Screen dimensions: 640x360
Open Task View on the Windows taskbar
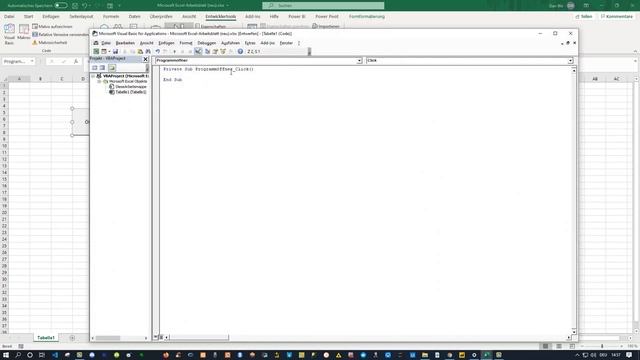point(42,355)
